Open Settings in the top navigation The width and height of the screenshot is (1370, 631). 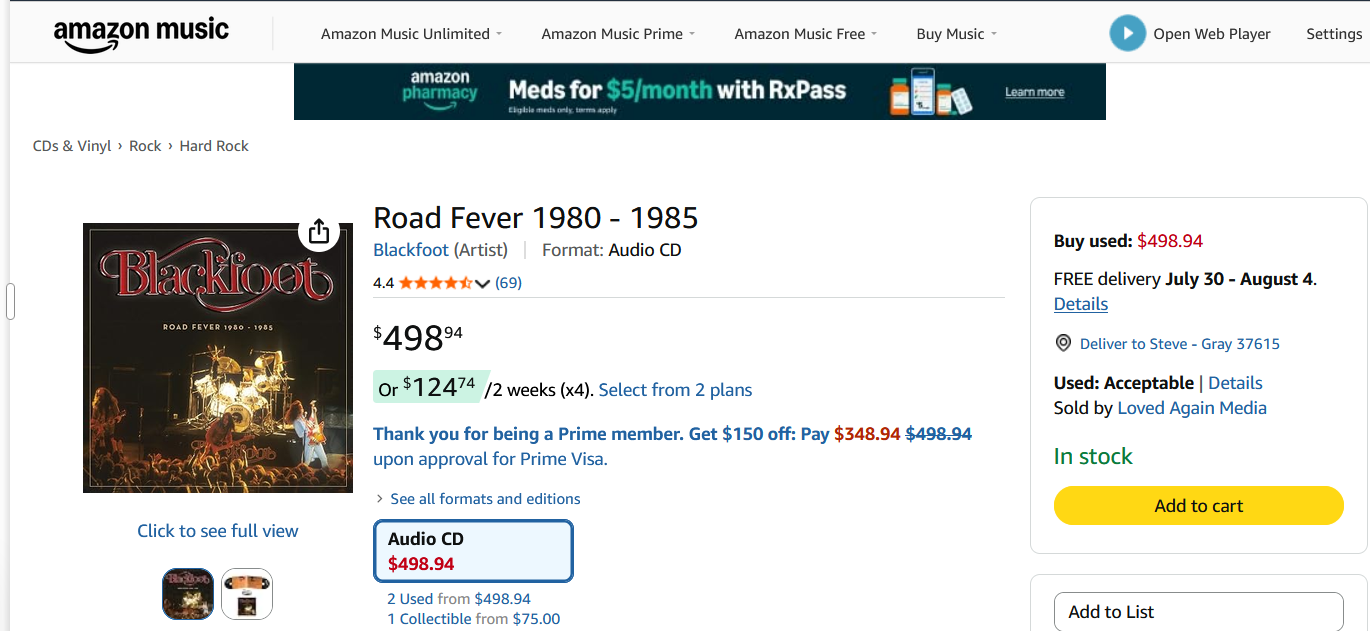(1334, 34)
